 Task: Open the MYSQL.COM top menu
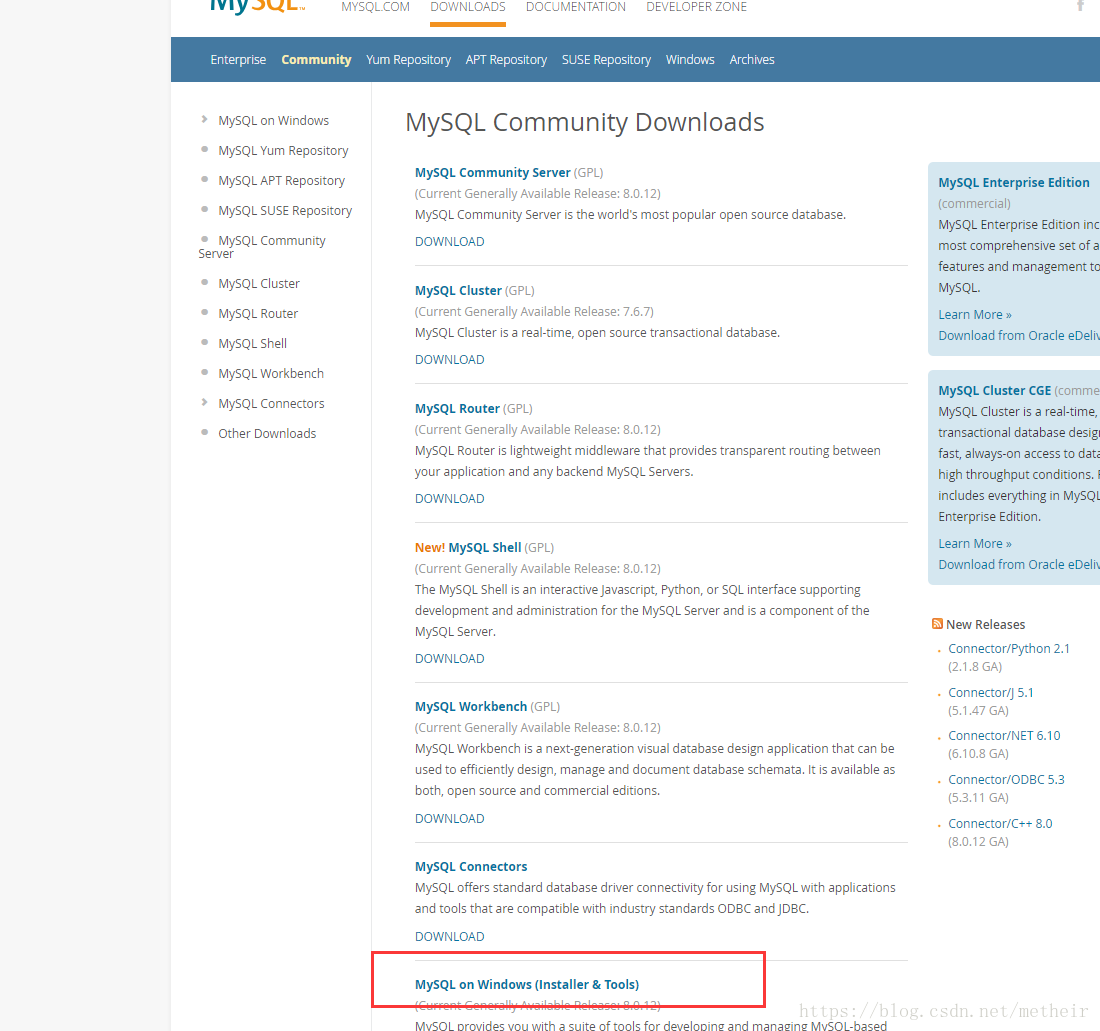[x=375, y=7]
